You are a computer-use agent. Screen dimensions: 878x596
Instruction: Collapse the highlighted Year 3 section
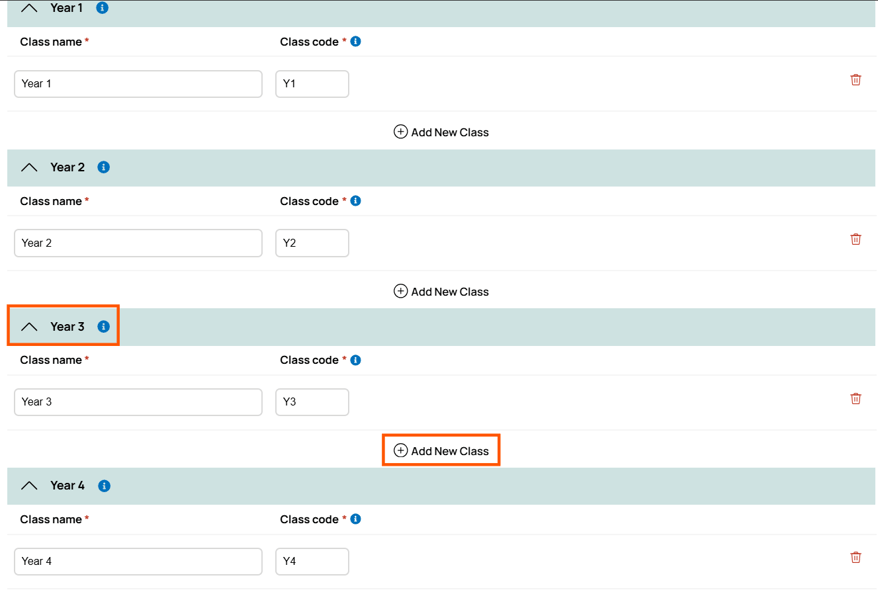(29, 326)
